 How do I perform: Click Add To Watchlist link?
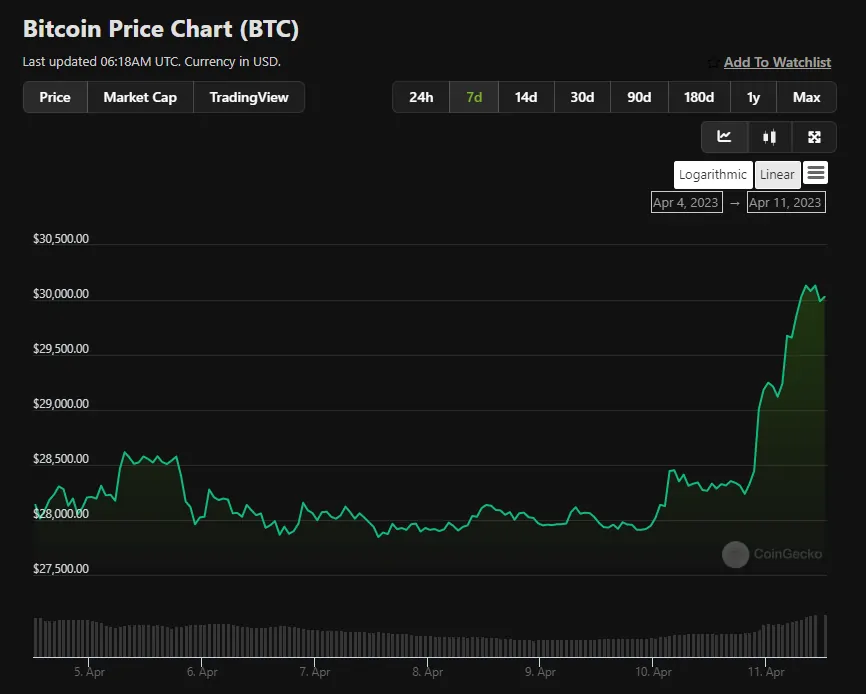point(777,62)
